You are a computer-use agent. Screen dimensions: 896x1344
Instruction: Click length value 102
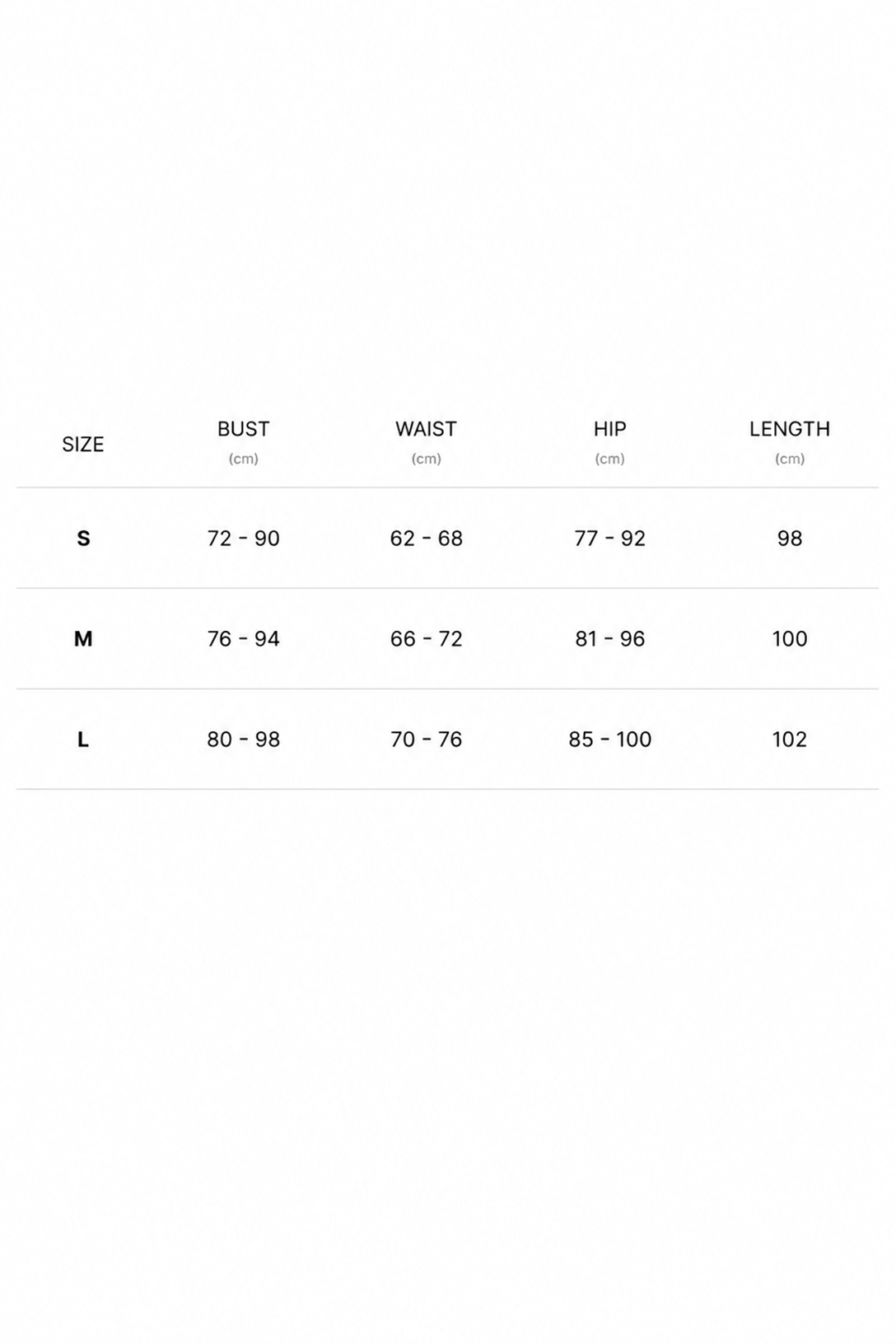(790, 740)
